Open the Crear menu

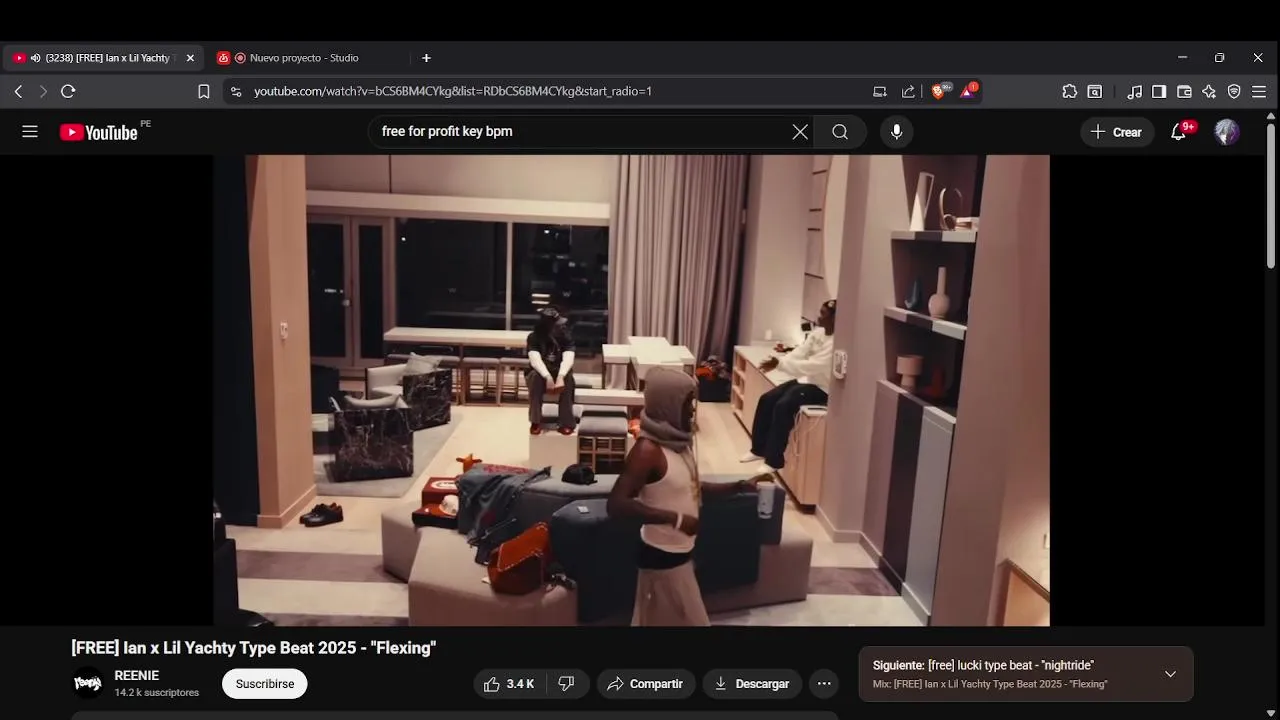coord(1116,132)
